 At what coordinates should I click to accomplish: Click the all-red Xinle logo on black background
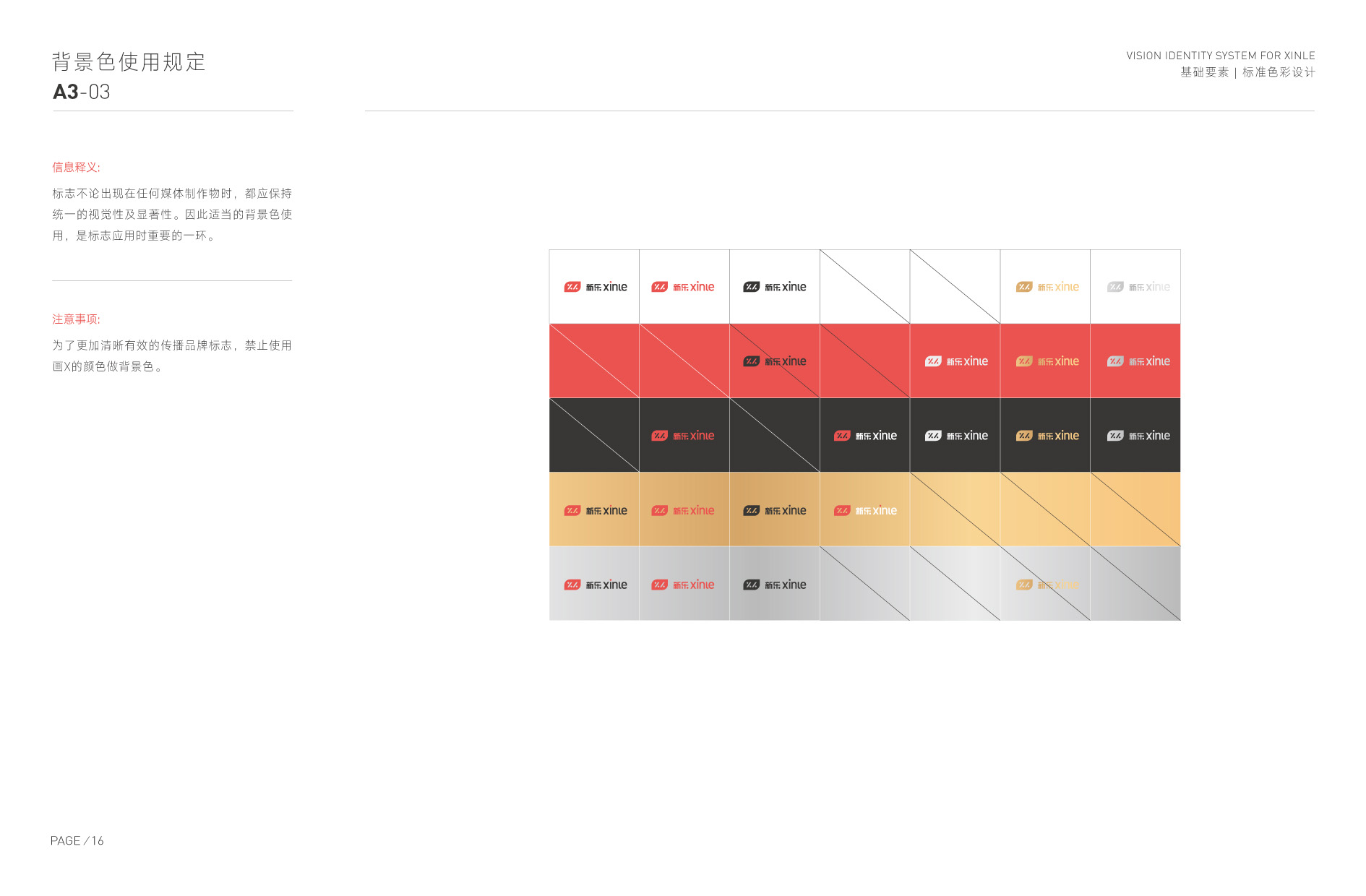683,436
